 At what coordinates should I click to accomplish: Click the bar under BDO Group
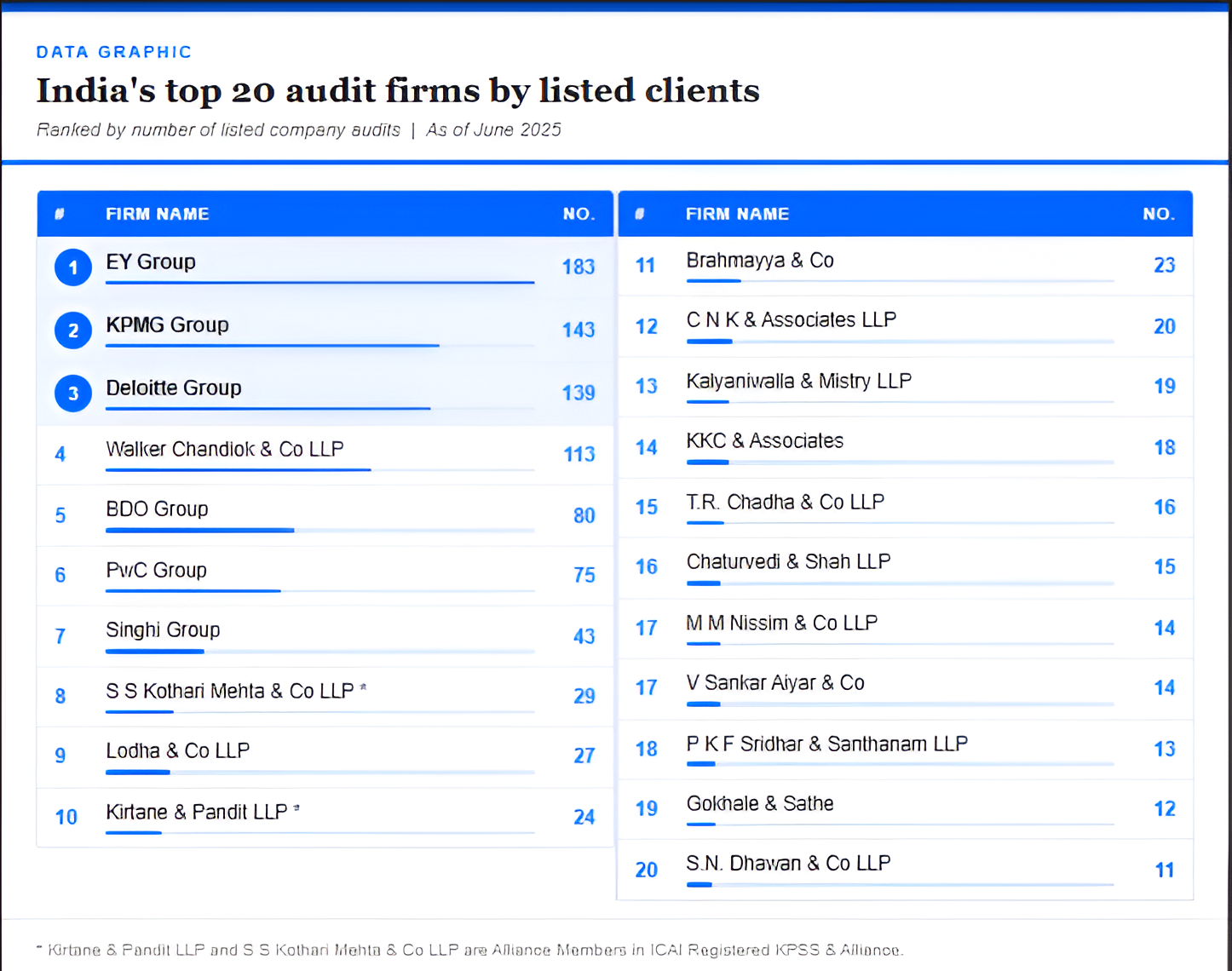click(x=199, y=530)
